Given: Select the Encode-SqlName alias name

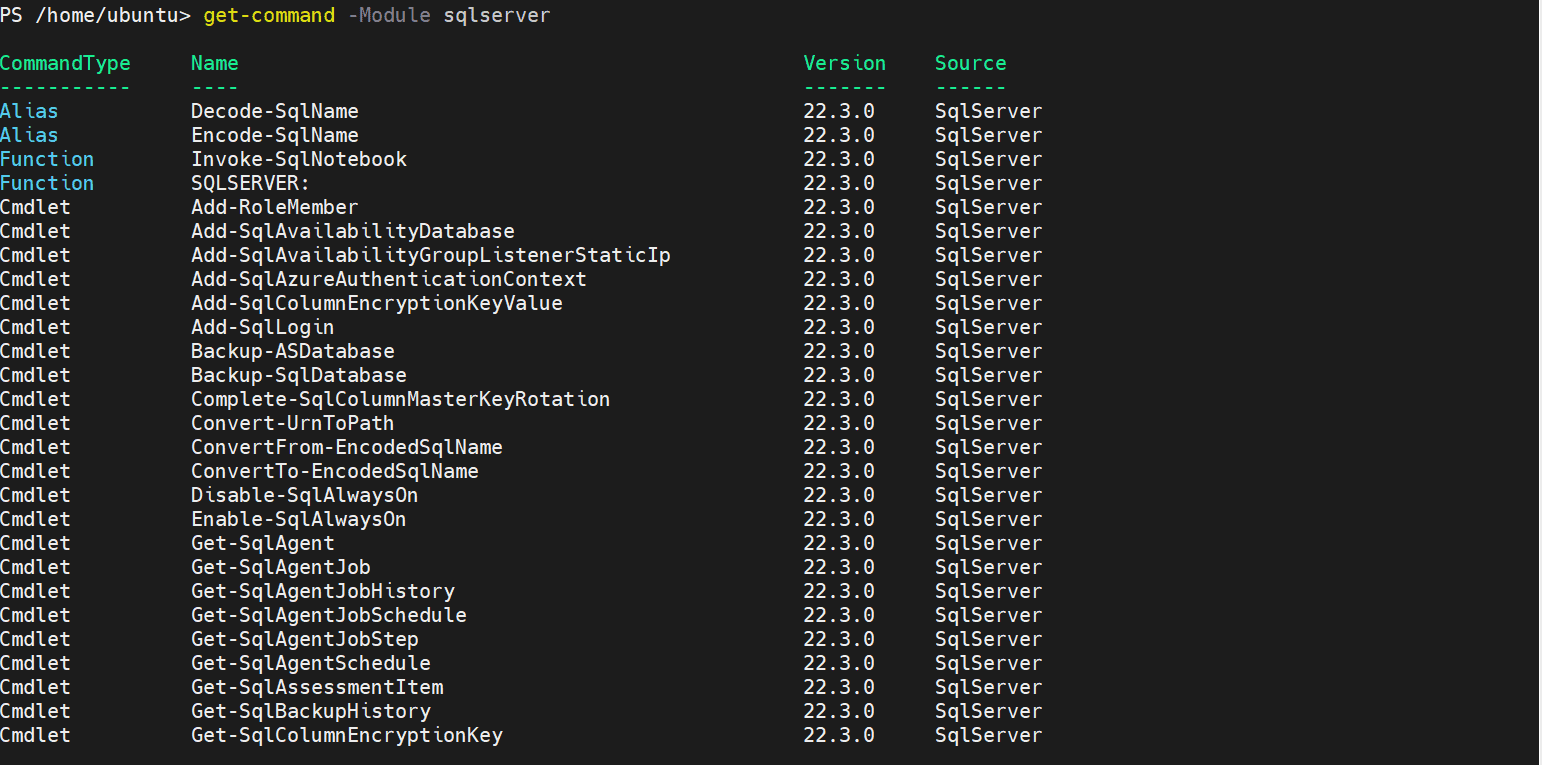Looking at the screenshot, I should point(275,135).
